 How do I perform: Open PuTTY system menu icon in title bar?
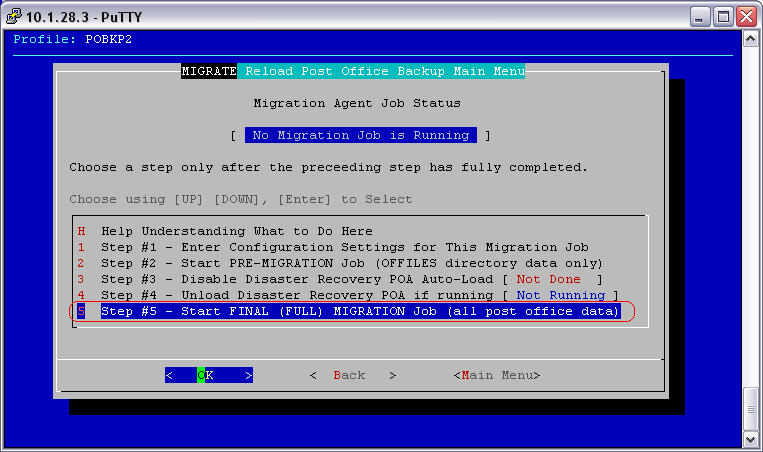coord(14,17)
